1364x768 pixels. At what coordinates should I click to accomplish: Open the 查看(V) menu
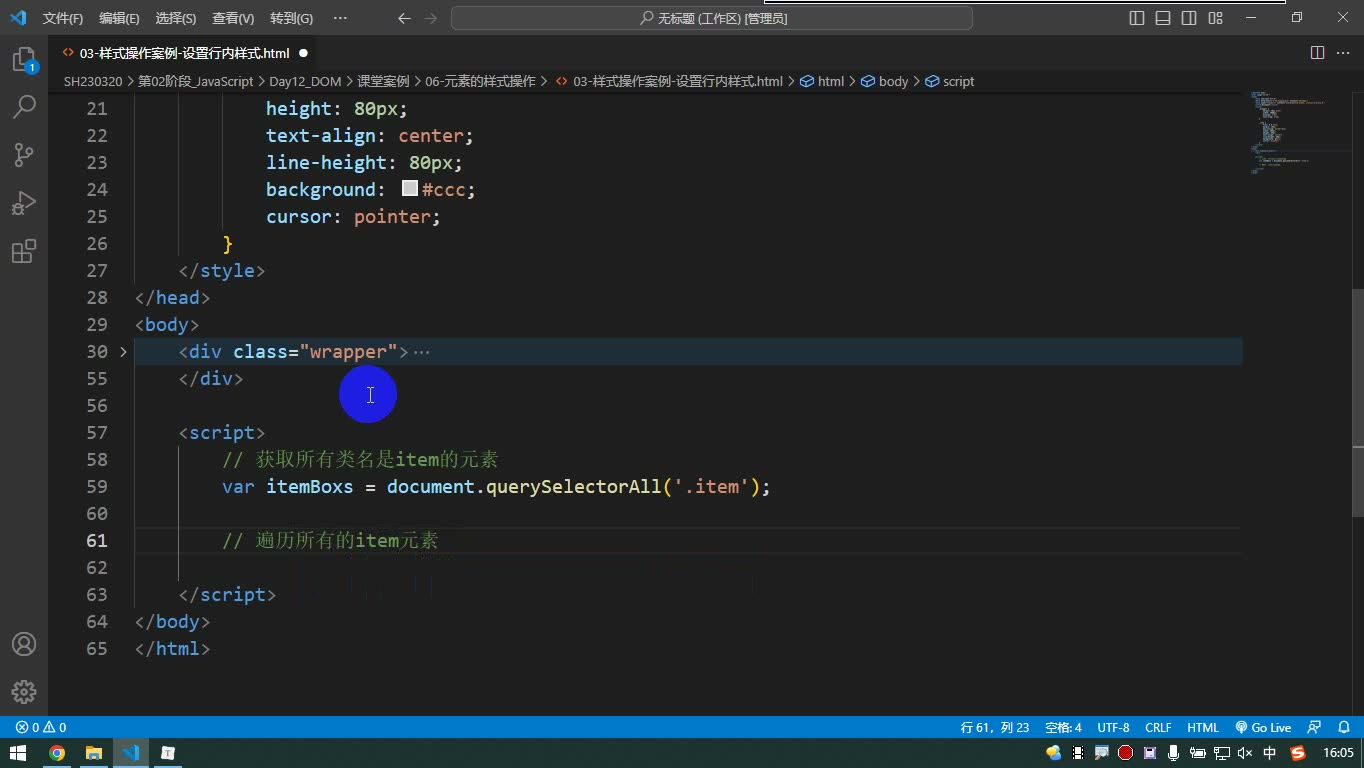click(233, 18)
